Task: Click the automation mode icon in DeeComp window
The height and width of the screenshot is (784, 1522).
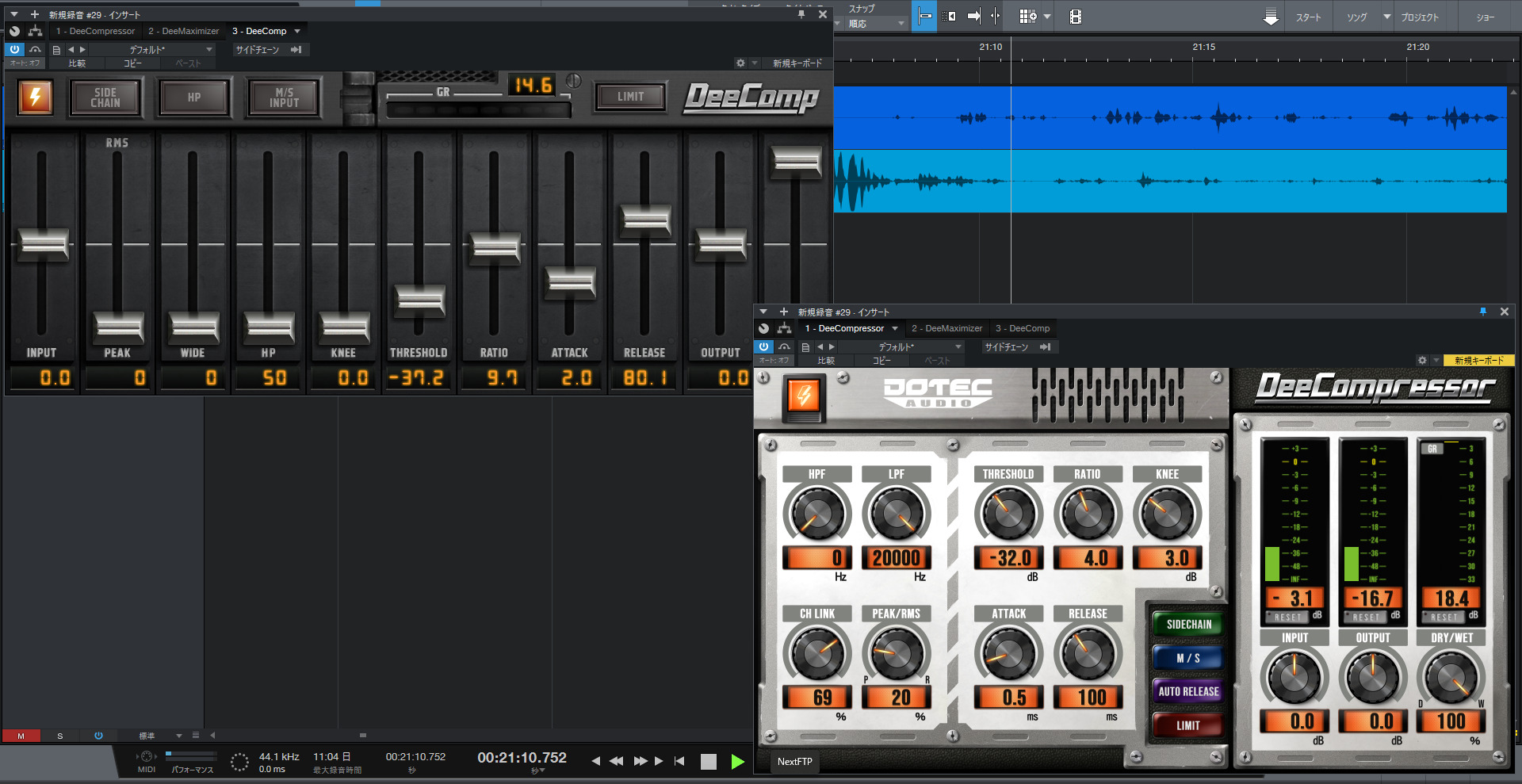Action: point(35,49)
